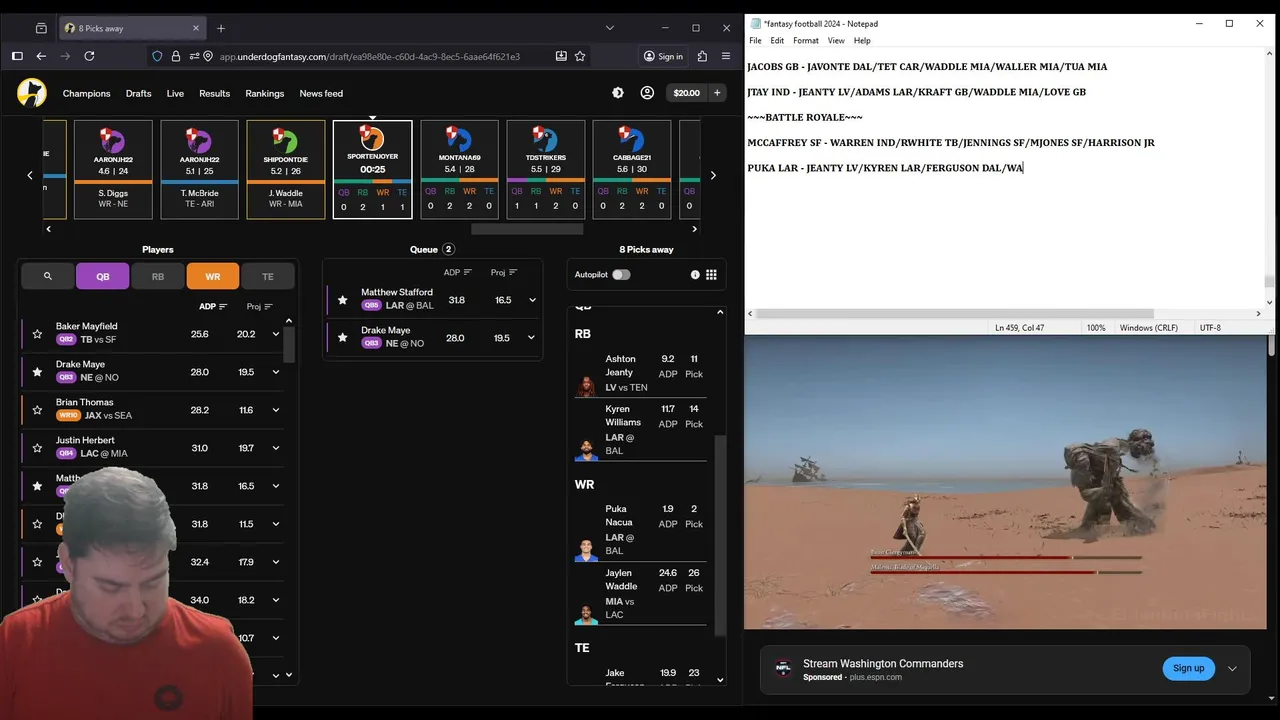Click the Firefox address bar URL

point(370,56)
